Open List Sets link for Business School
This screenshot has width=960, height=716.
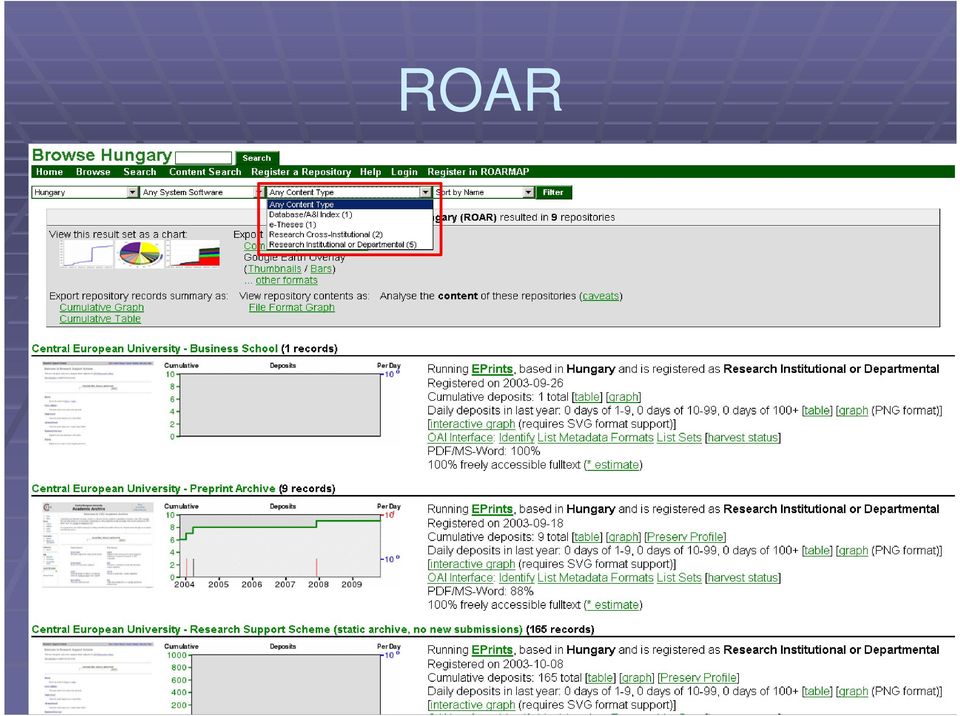[679, 438]
